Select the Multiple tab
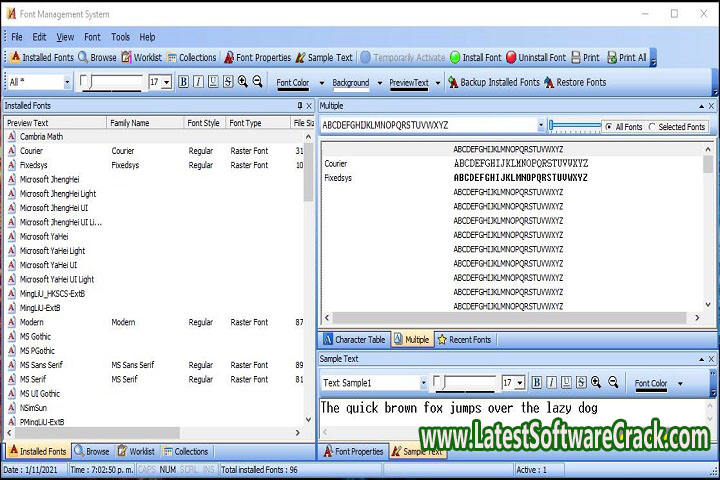 [x=411, y=339]
